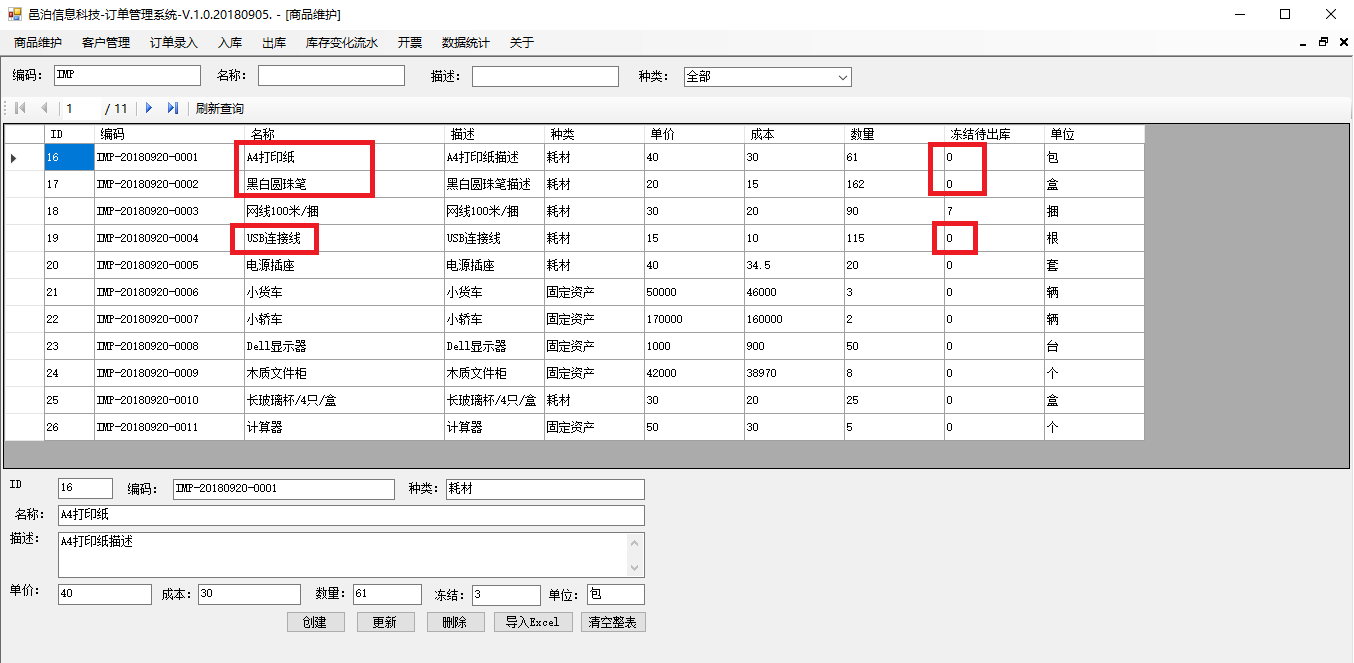Restore the inner MDI child window
This screenshot has width=1354, height=663.
pos(1323,43)
